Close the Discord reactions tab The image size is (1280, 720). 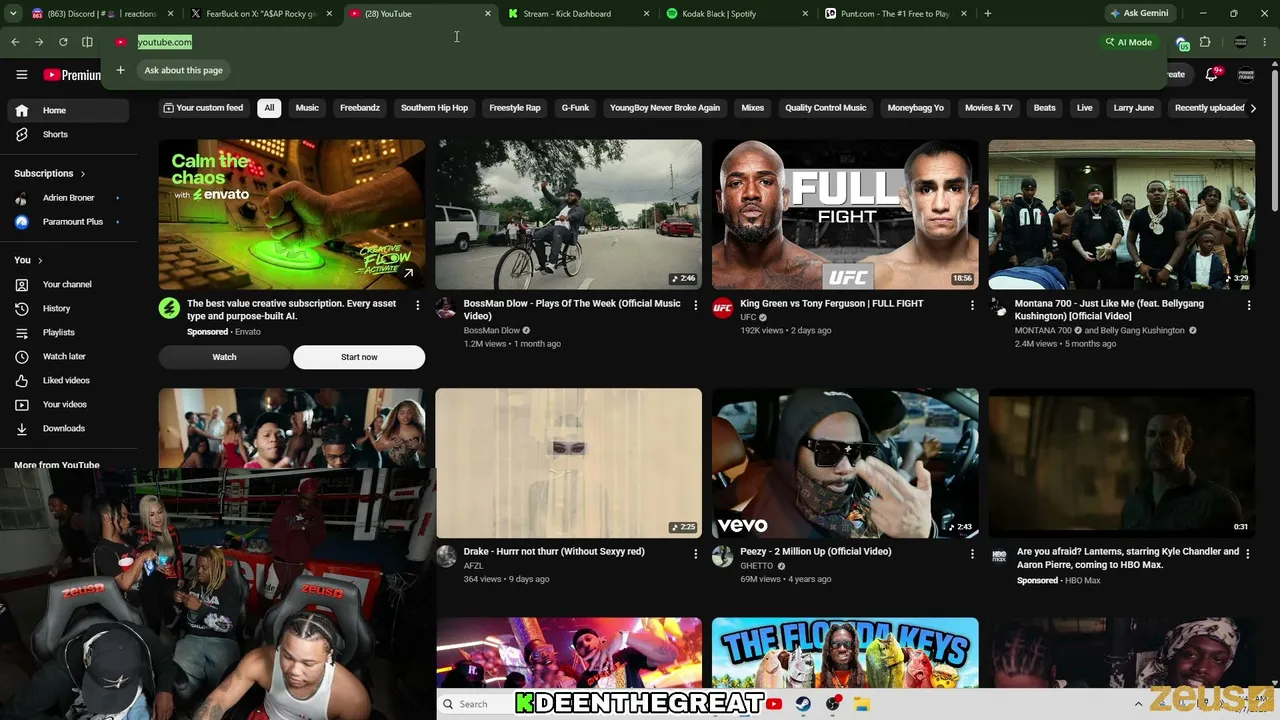pyautogui.click(x=171, y=13)
